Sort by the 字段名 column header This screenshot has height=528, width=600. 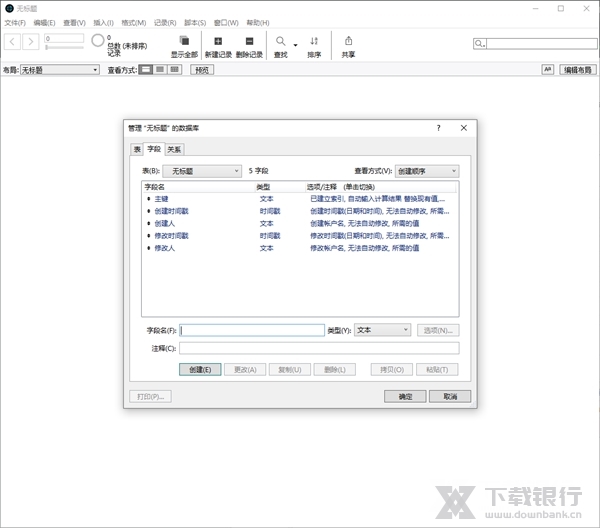coord(198,187)
